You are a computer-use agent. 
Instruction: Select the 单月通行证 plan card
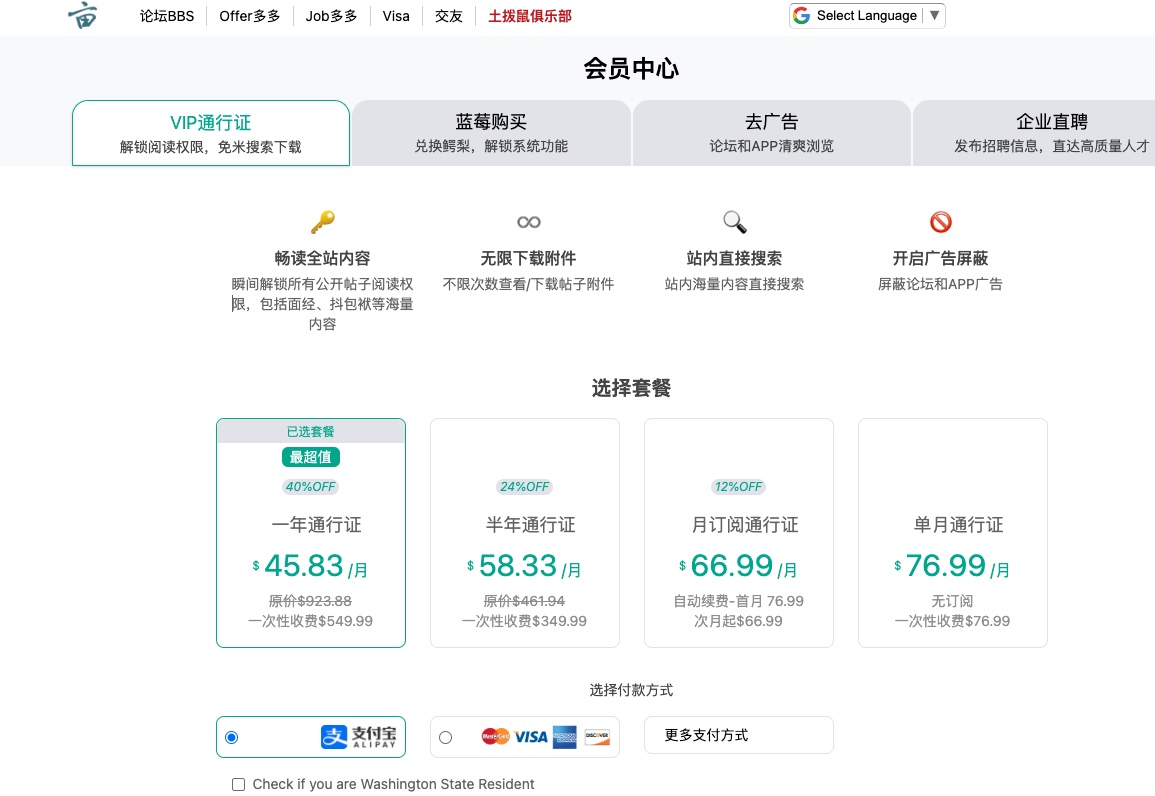point(952,533)
